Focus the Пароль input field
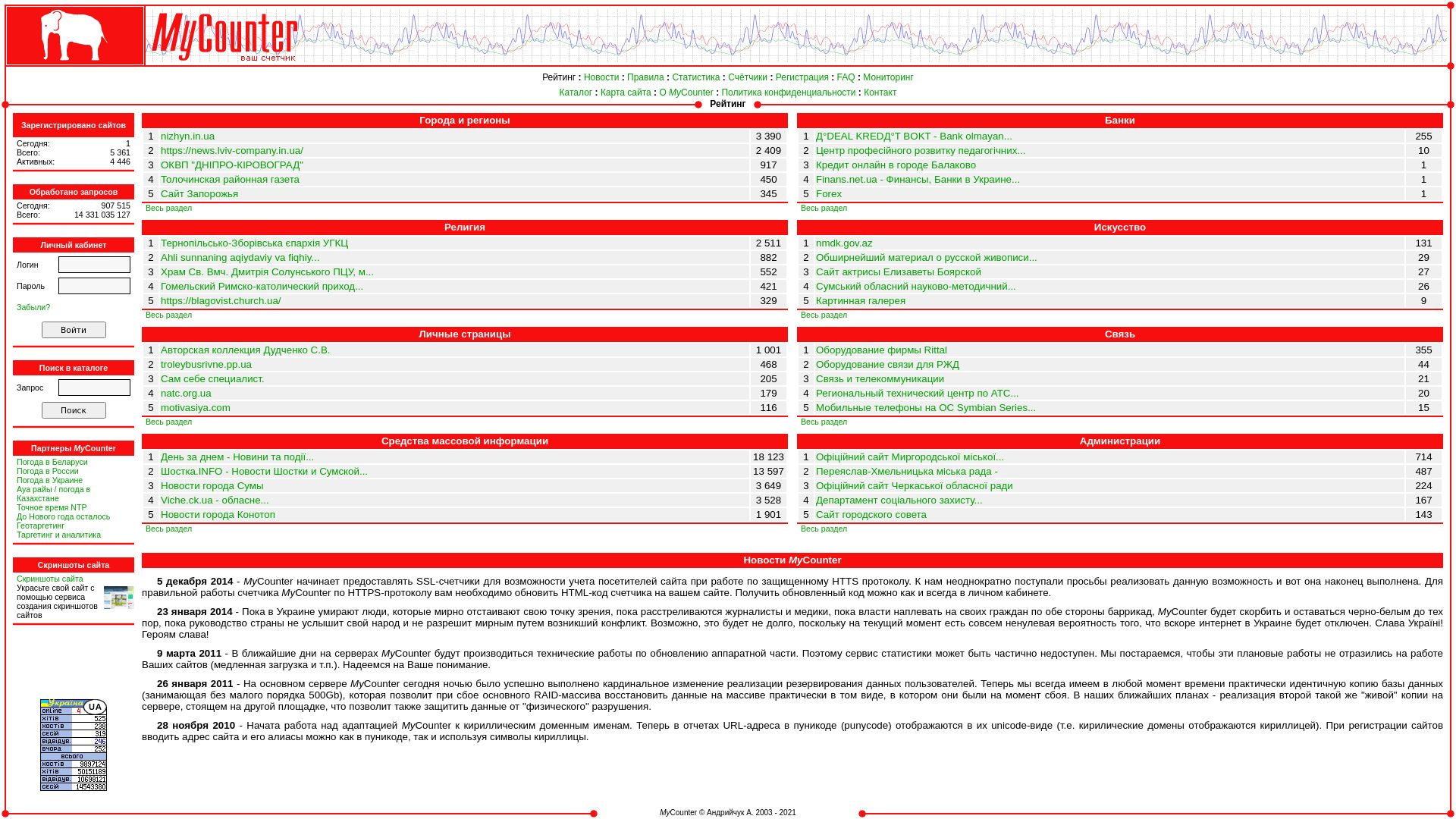 click(x=94, y=286)
